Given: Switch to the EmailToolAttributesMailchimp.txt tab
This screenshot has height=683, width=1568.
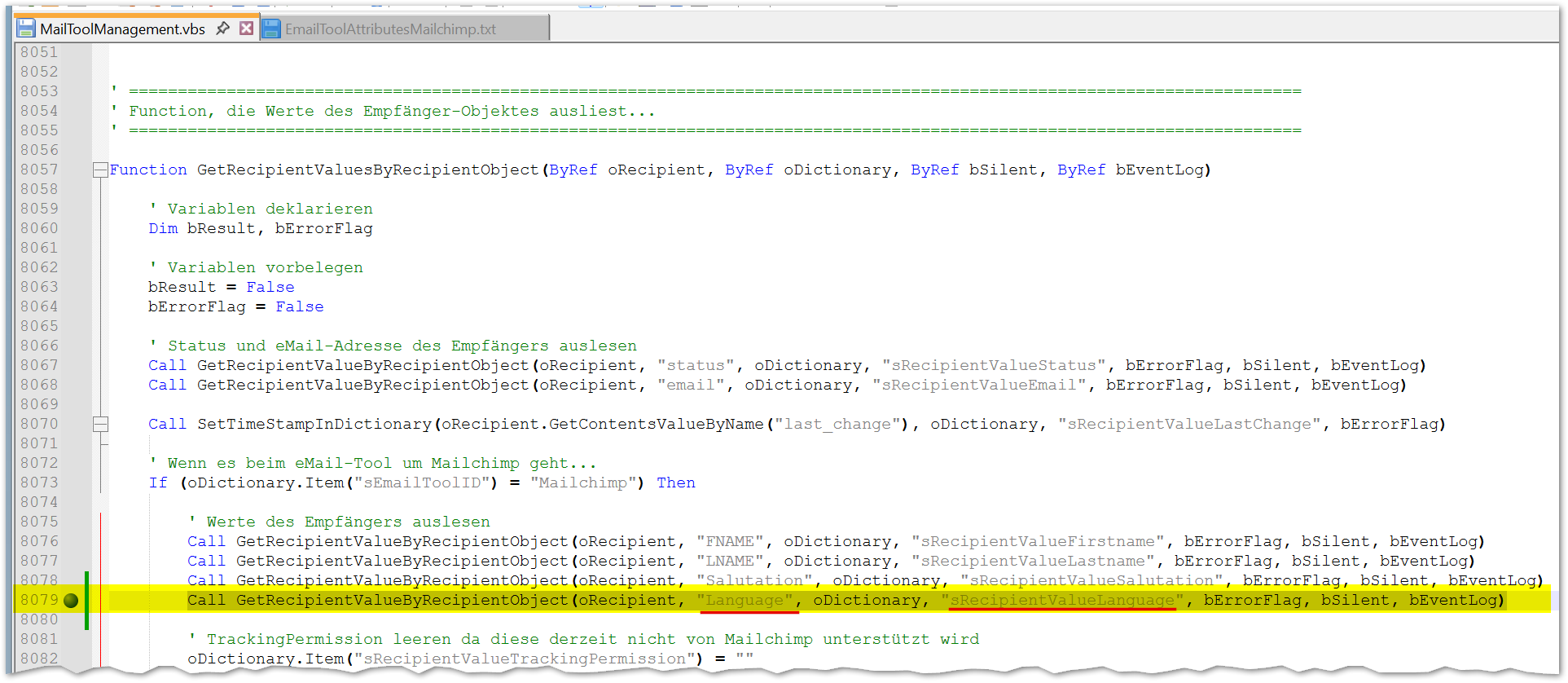Looking at the screenshot, I should [x=390, y=29].
